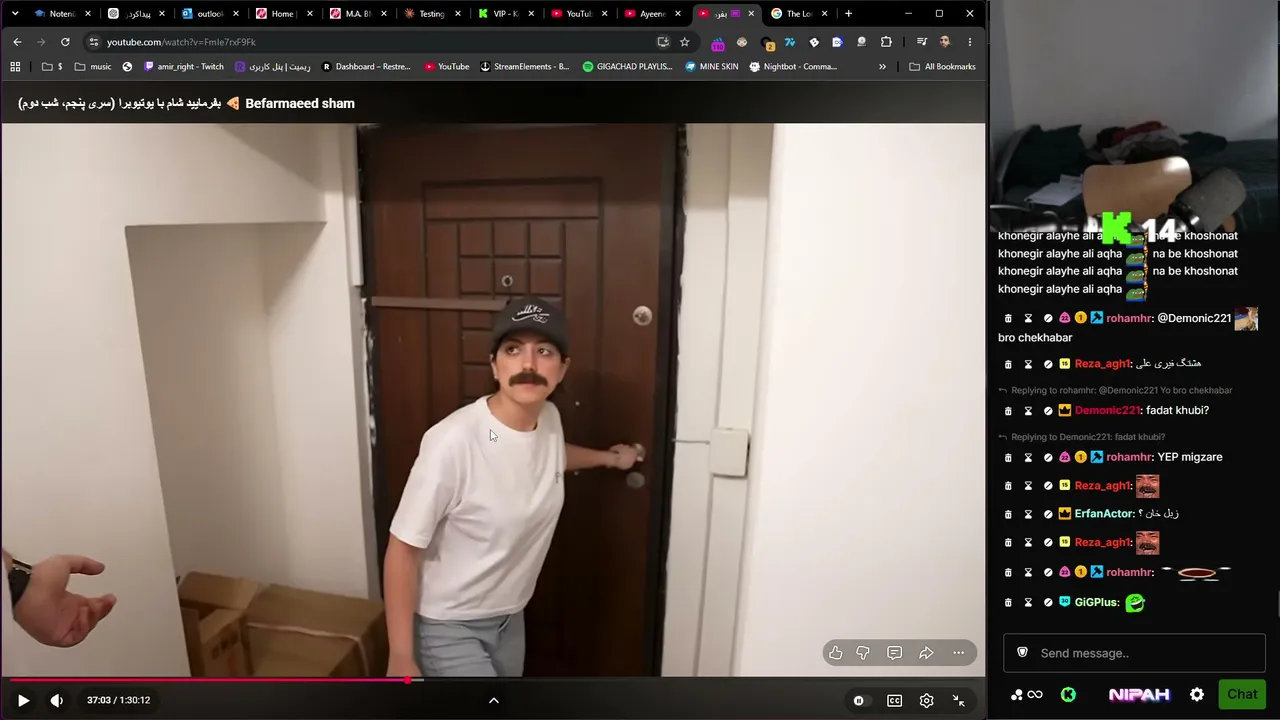The image size is (1280, 720).
Task: Open the Extensions puzzle icon
Action: coord(886,42)
